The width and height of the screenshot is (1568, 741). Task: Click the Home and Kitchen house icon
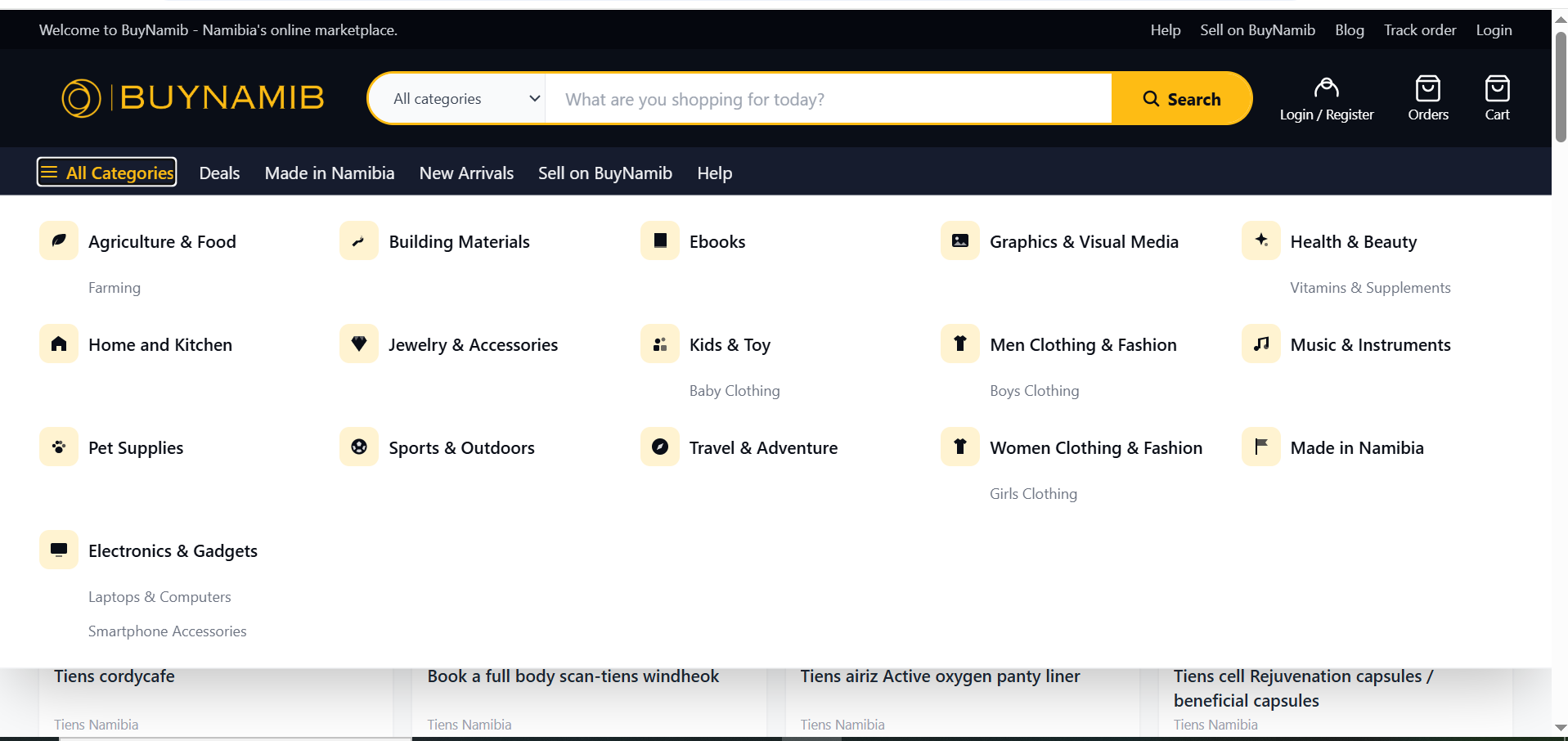[x=59, y=344]
